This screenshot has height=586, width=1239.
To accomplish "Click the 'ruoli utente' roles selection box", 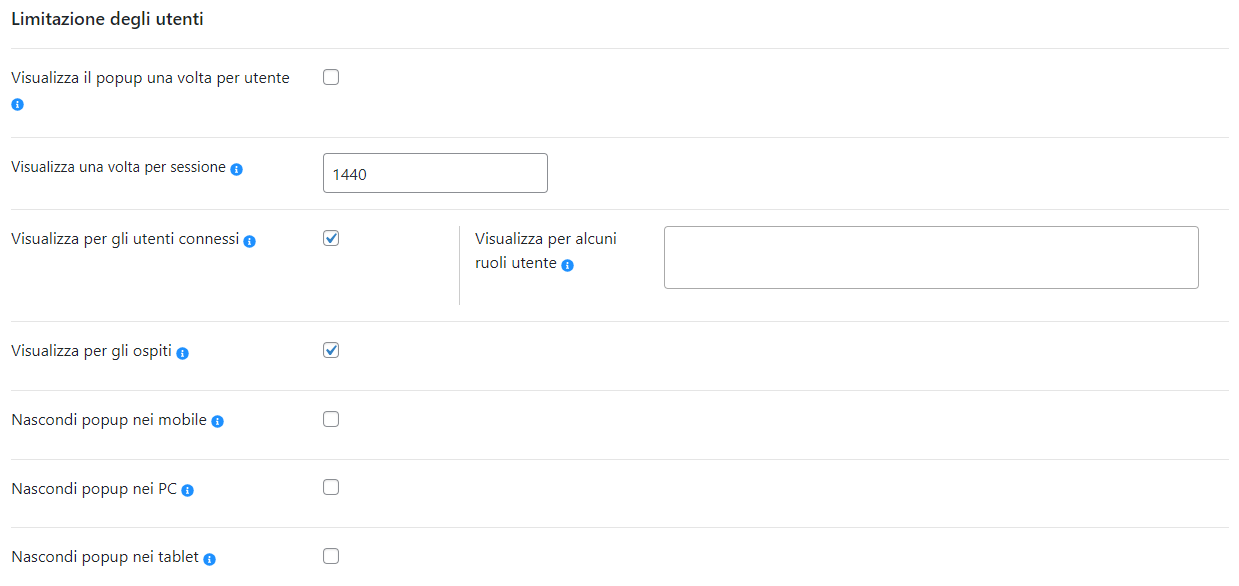I will tap(931, 257).
